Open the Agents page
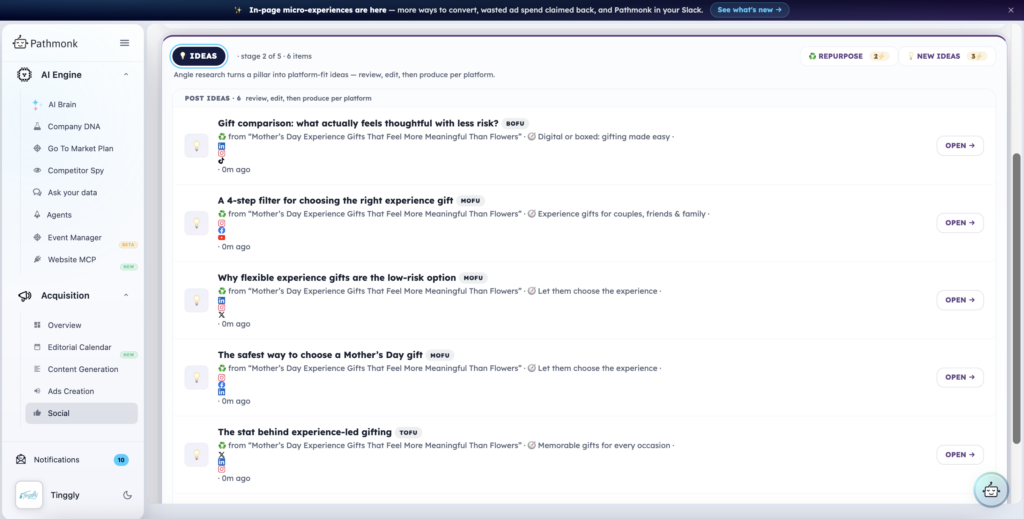 click(x=59, y=215)
